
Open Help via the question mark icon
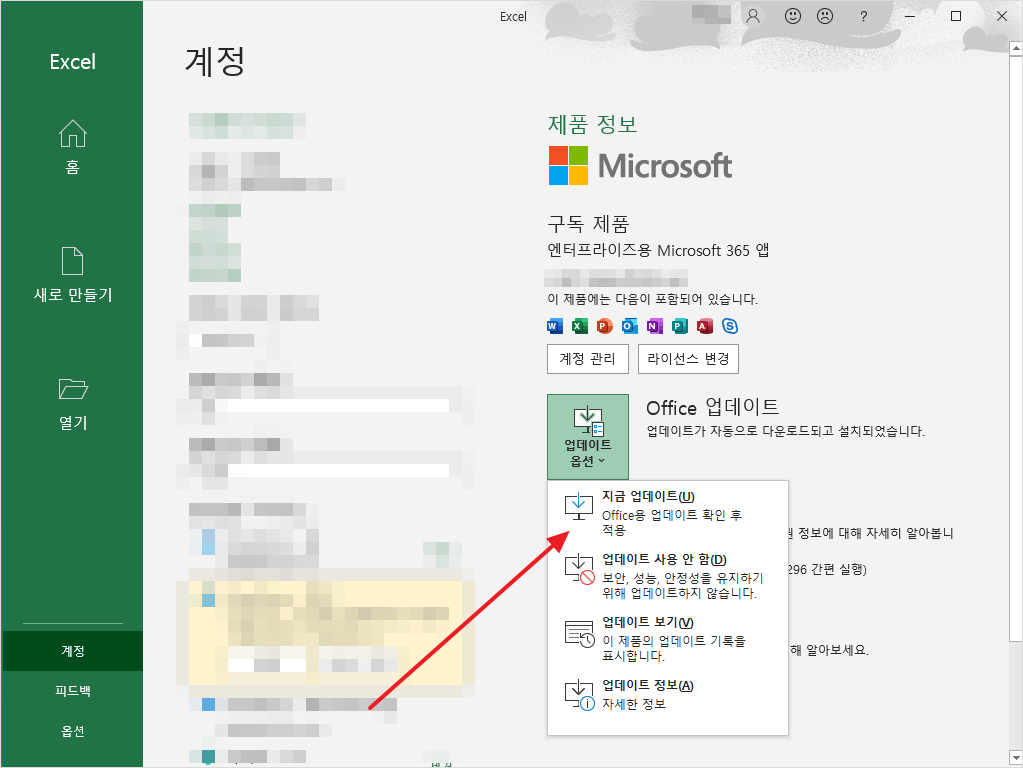tap(864, 16)
